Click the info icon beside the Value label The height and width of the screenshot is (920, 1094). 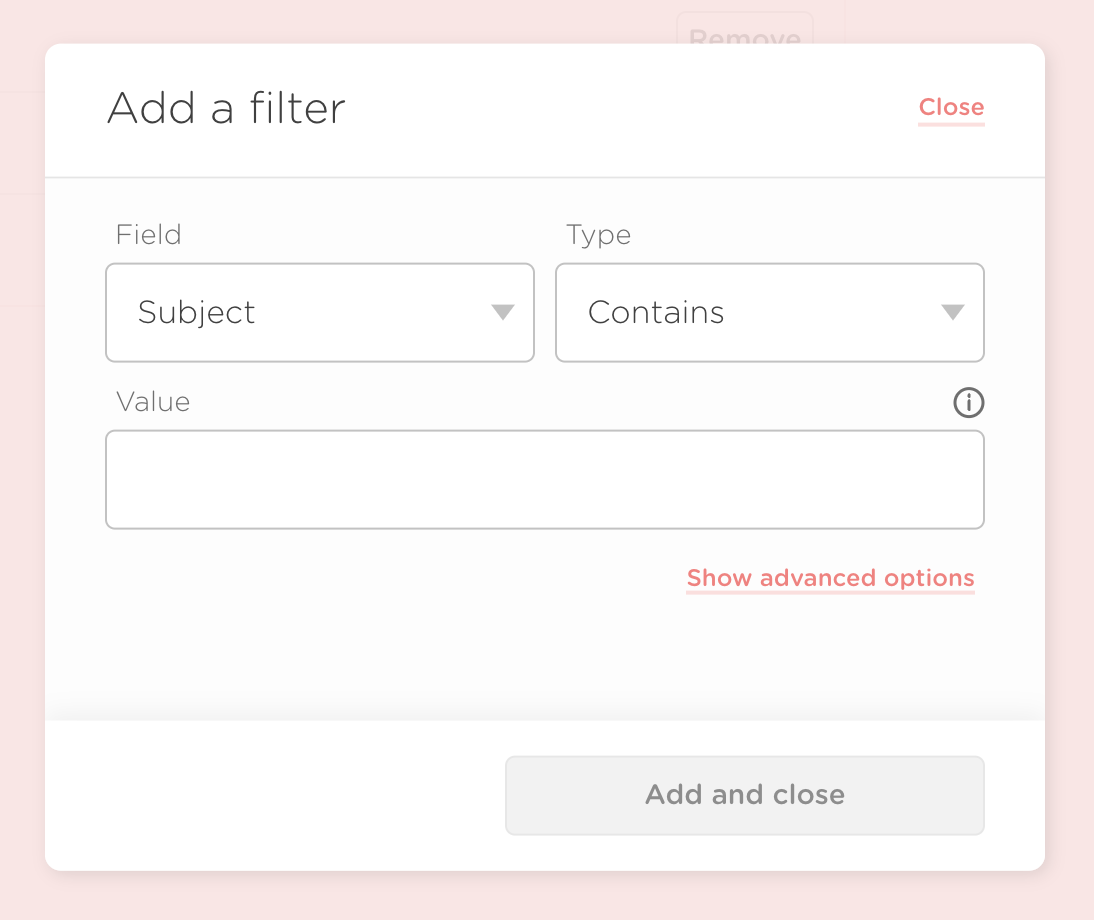point(968,403)
